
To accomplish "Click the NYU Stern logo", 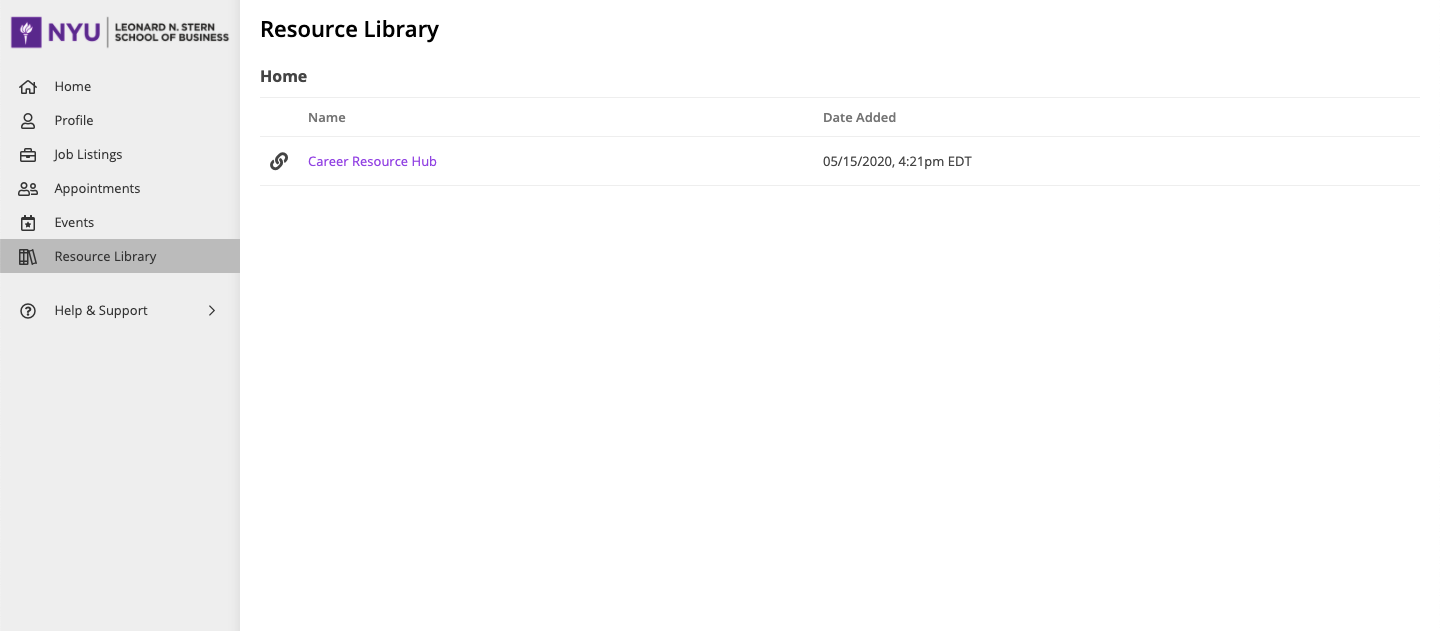I will [x=120, y=32].
